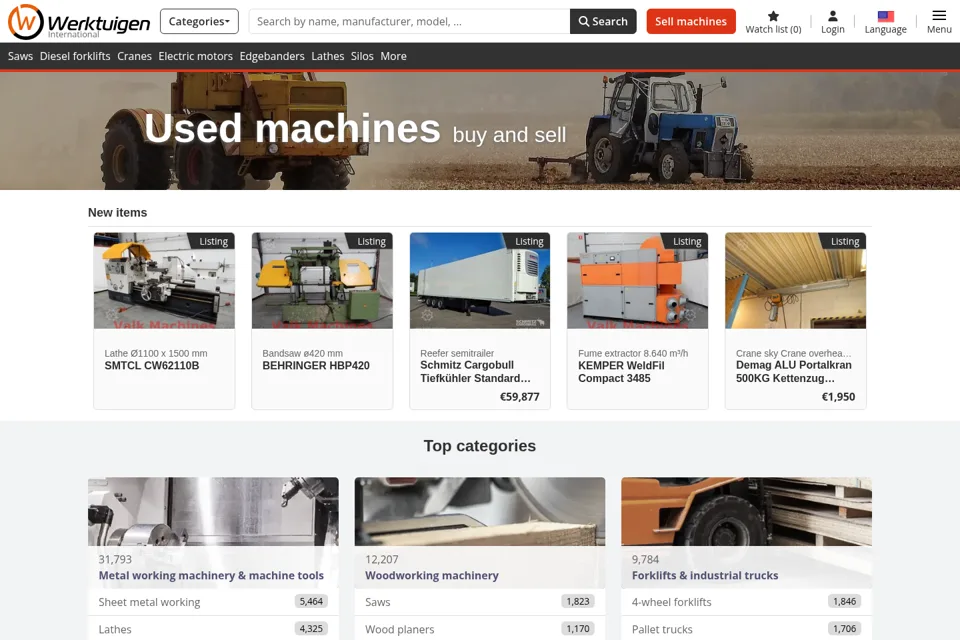Open Silos navigation link
The width and height of the screenshot is (960, 640).
tap(362, 56)
